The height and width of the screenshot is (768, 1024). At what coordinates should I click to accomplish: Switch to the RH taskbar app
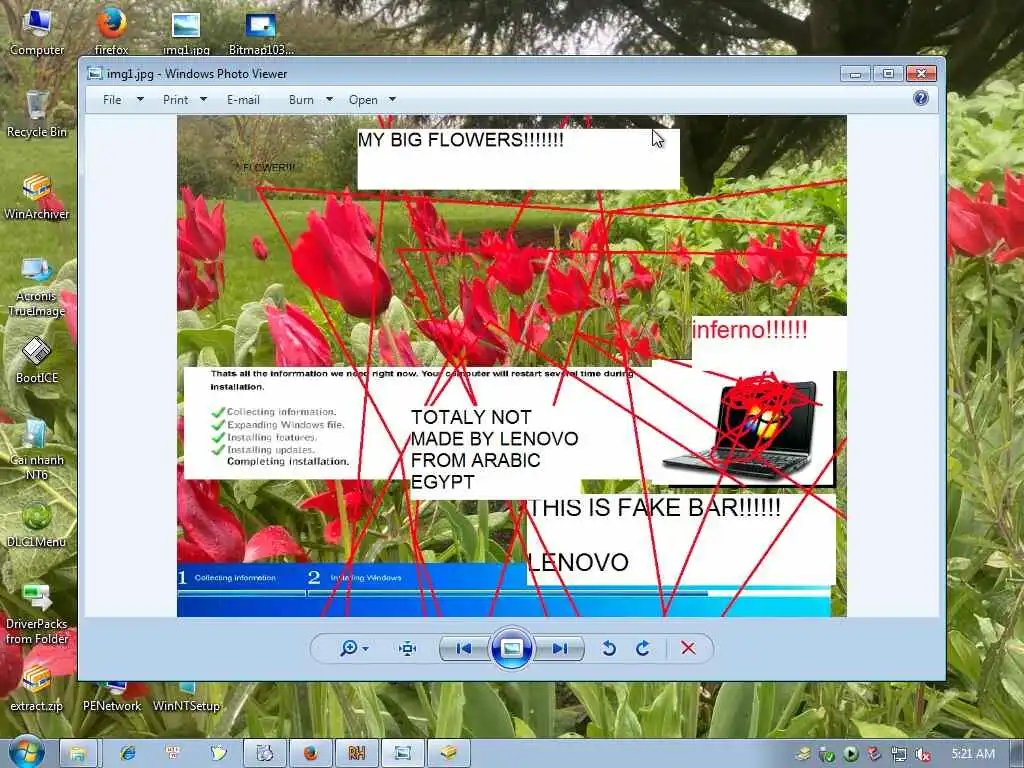357,754
